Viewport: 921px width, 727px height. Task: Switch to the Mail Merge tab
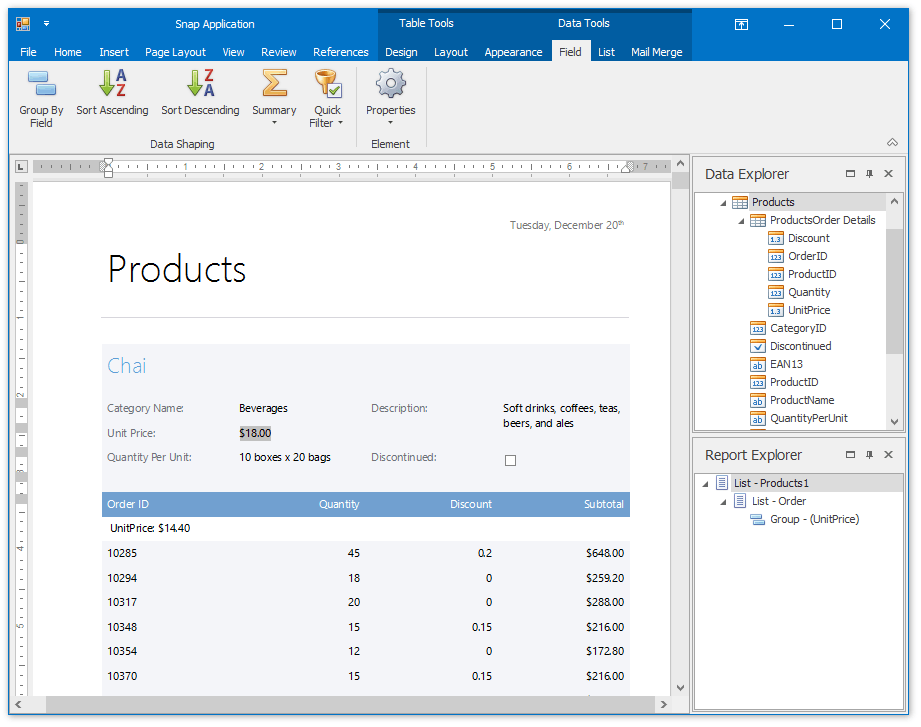click(x=656, y=52)
